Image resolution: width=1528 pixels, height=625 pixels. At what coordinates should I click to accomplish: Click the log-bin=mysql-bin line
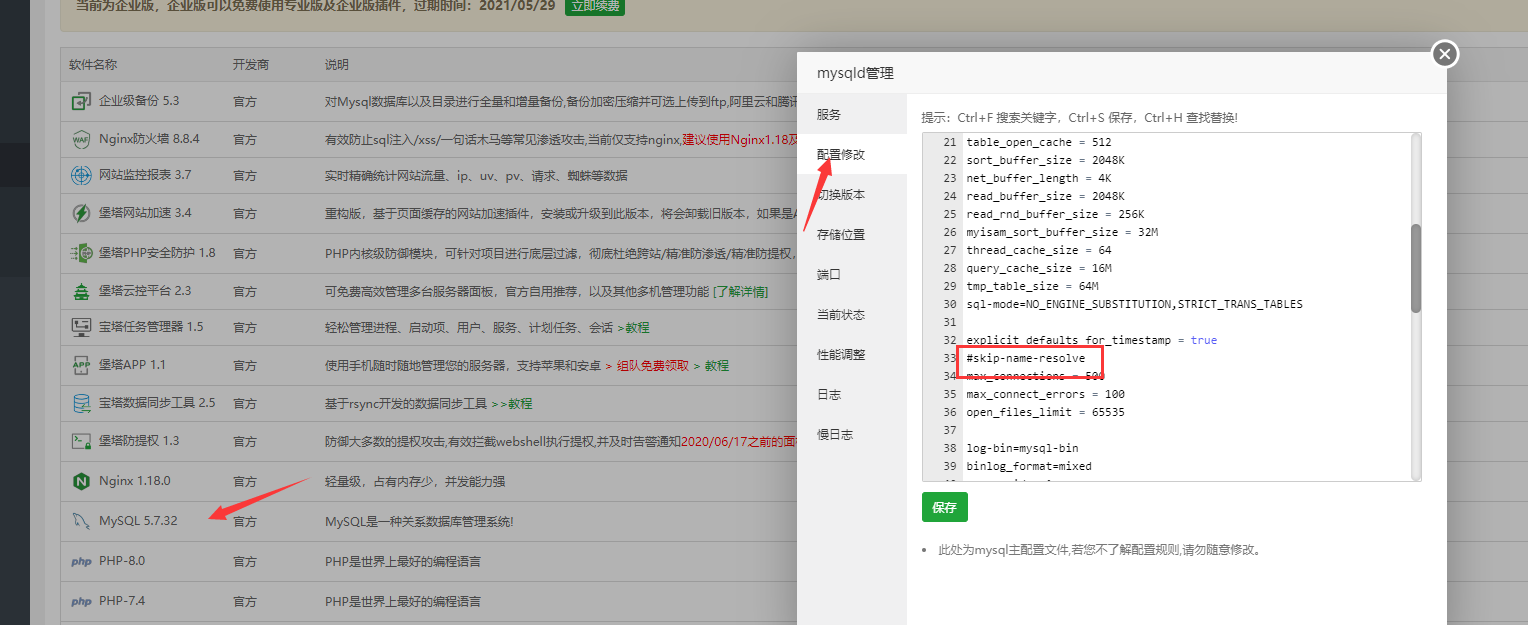coord(1022,448)
